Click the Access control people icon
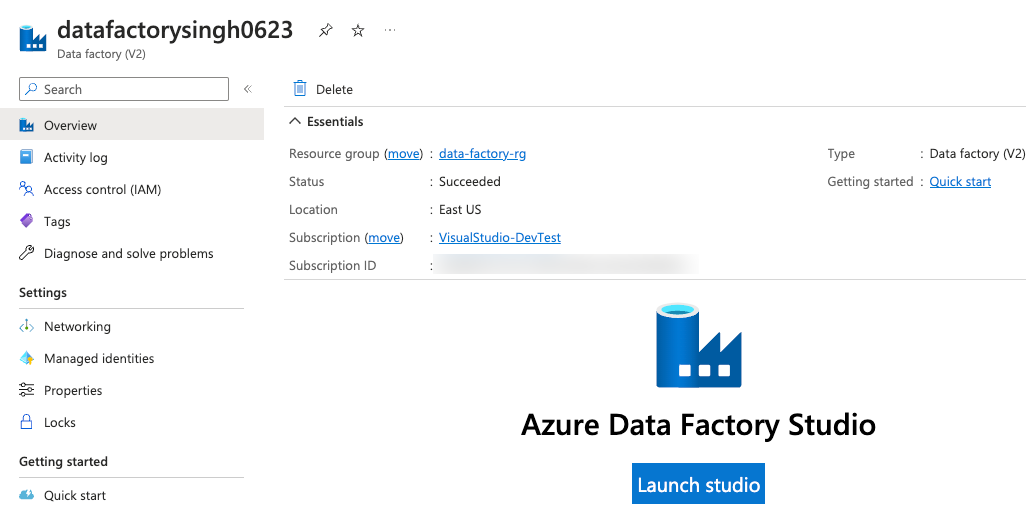The width and height of the screenshot is (1026, 514). pyautogui.click(x=26, y=189)
